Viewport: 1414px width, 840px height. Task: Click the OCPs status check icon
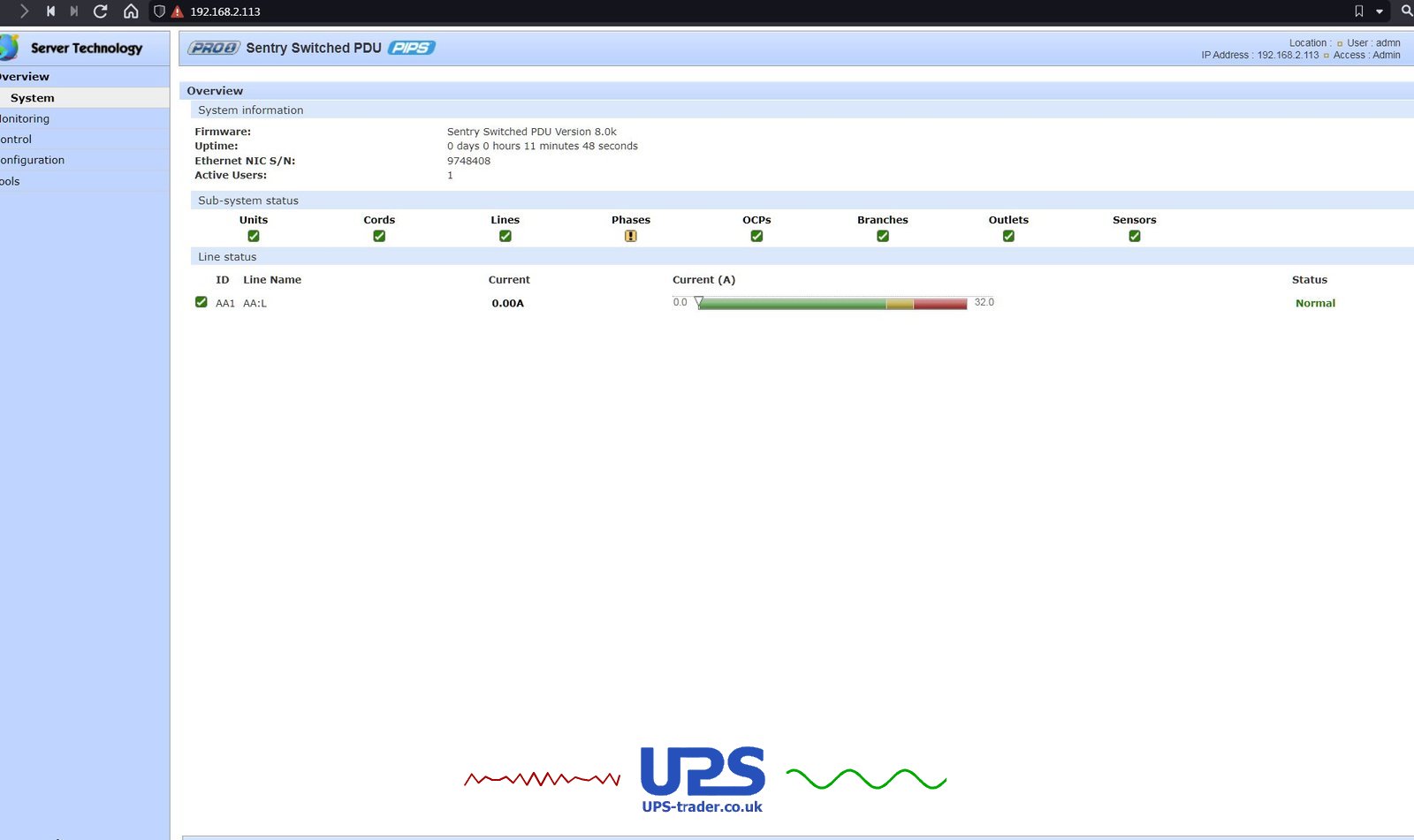coord(756,236)
